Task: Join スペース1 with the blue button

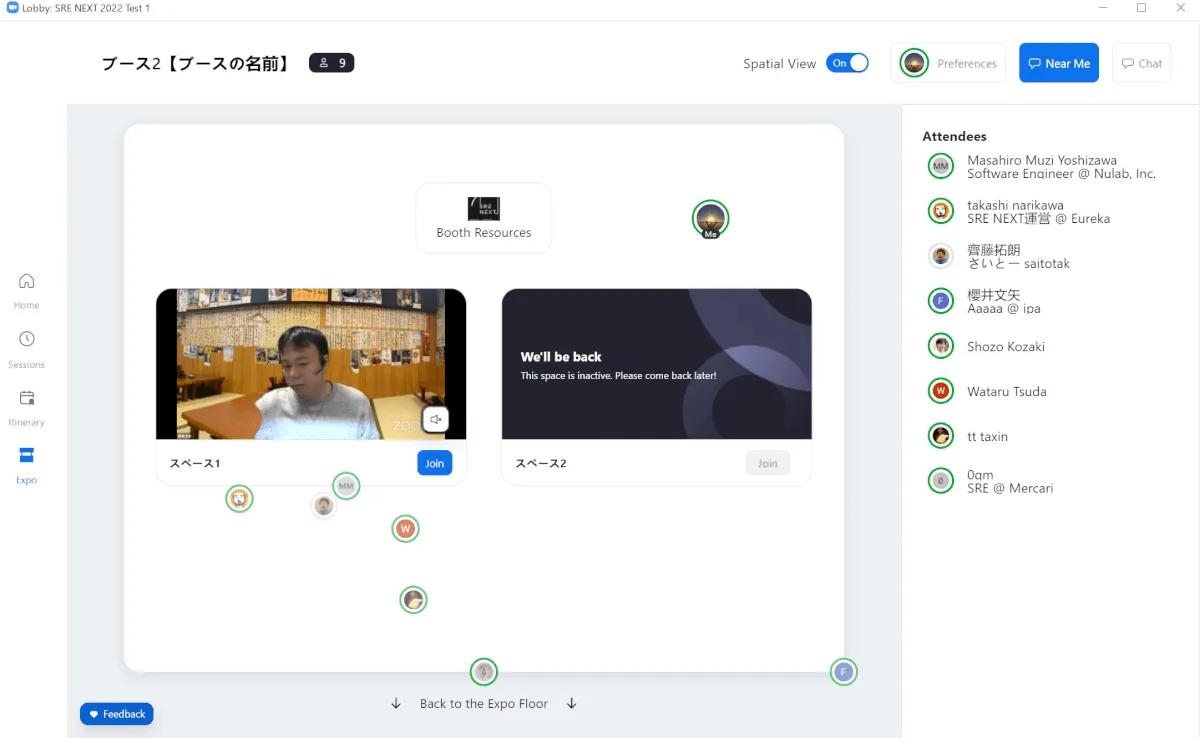Action: click(434, 463)
